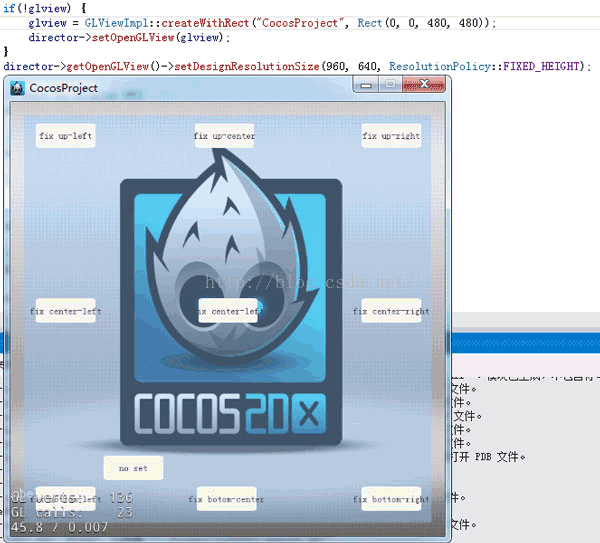The height and width of the screenshot is (543, 600).
Task: Click "GLViewImpl" in the code
Action: click(x=116, y=23)
